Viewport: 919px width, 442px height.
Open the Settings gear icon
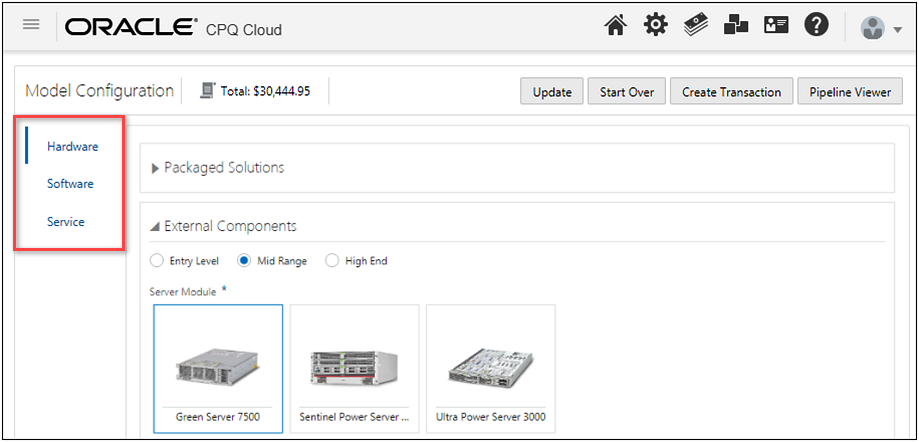pyautogui.click(x=655, y=27)
